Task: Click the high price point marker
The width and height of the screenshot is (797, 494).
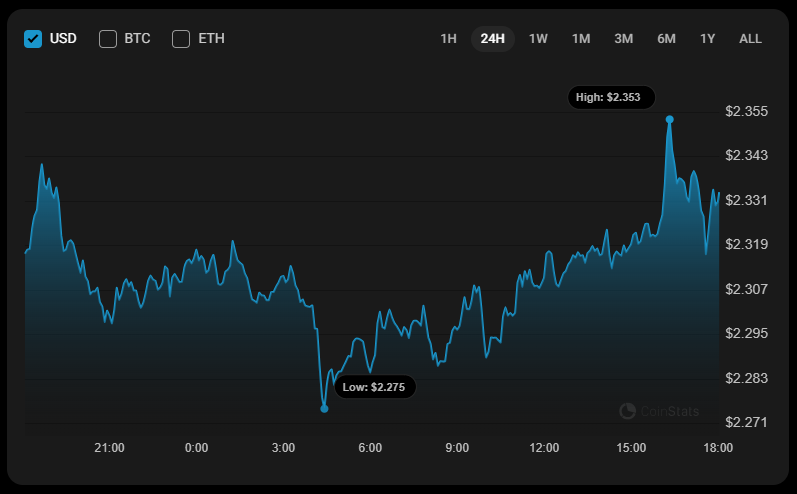Action: 669,119
